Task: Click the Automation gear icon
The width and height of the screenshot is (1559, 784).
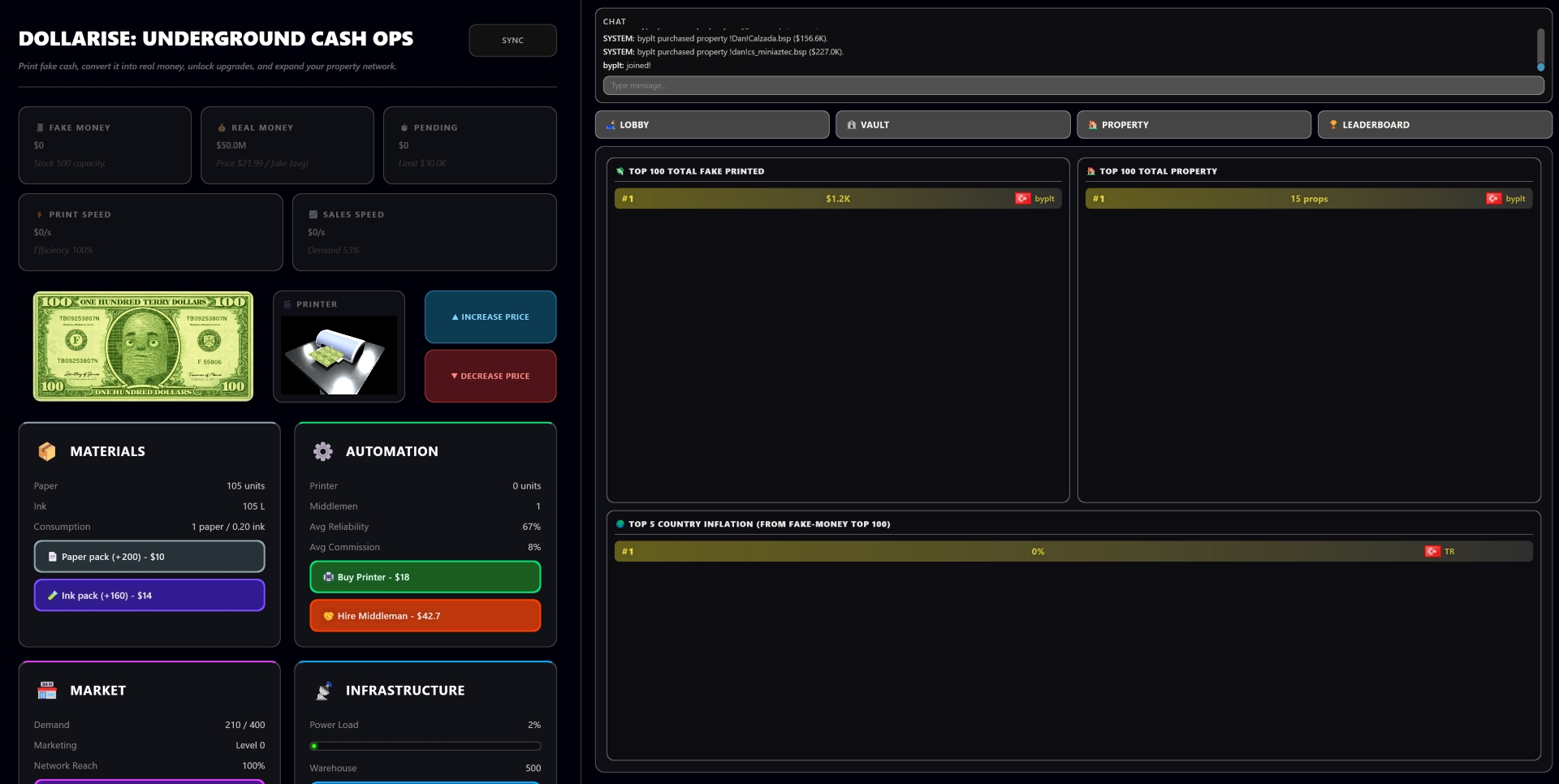Action: (323, 451)
